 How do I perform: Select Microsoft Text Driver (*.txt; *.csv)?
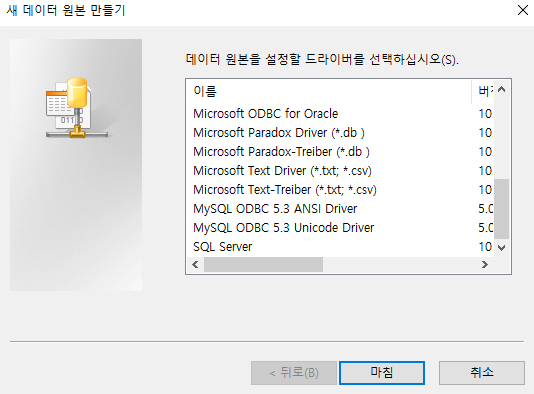point(282,171)
